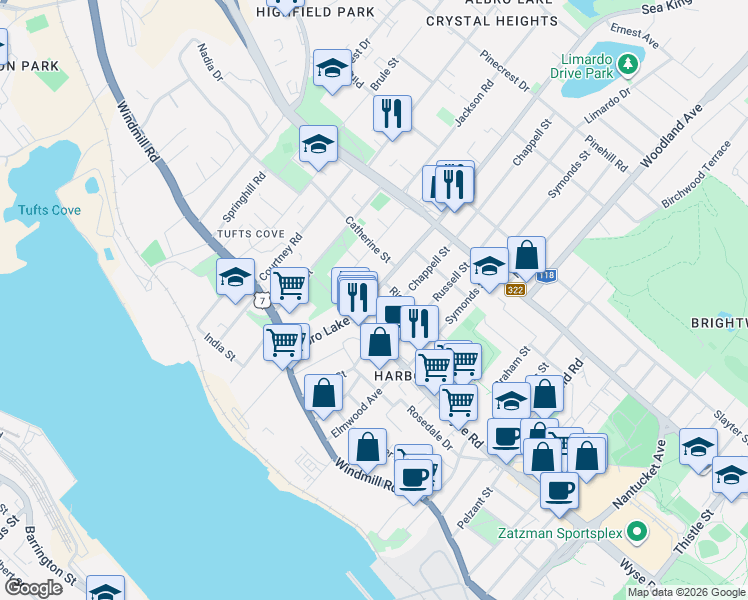Image resolution: width=748 pixels, height=600 pixels.
Task: Open the shopping bag marker below Elmwood Ave
Action: (367, 449)
